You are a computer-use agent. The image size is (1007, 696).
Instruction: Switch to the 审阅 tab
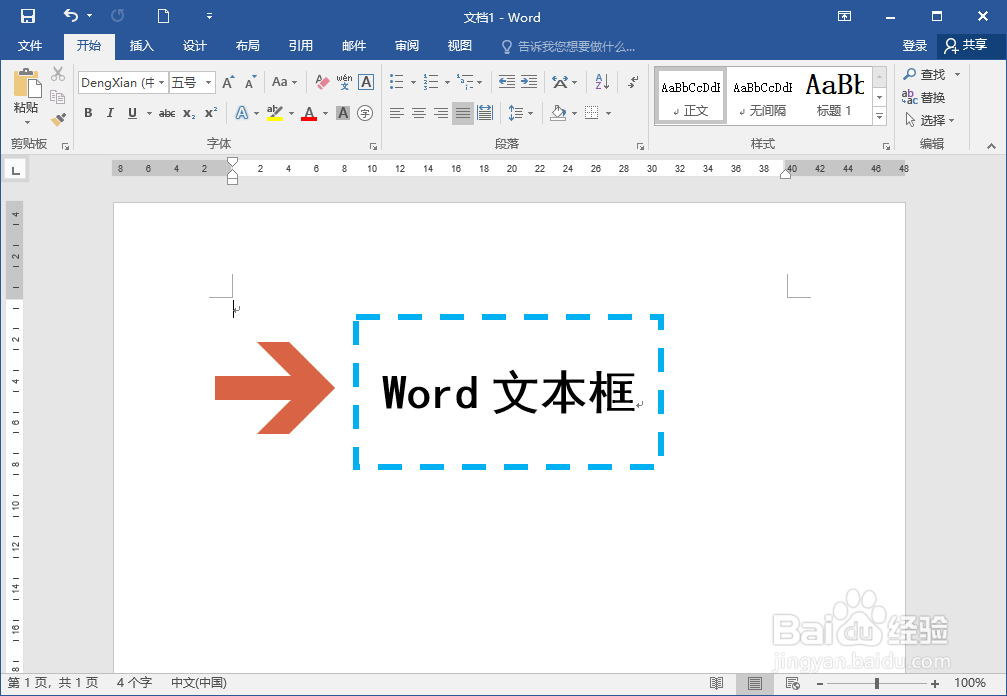click(x=407, y=46)
